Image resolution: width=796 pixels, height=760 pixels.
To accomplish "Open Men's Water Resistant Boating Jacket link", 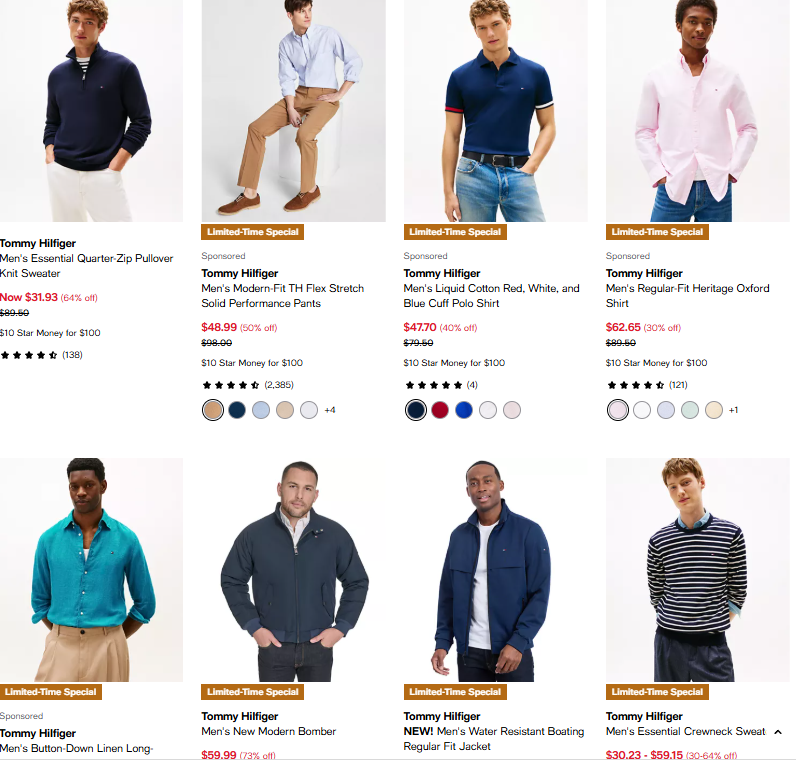I will 494,739.
